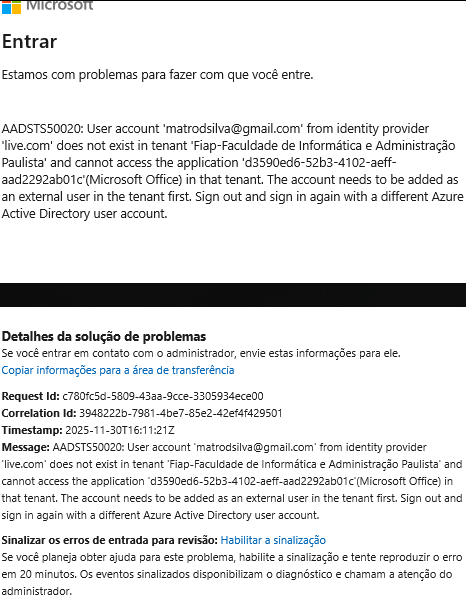Screen dimensions: 466x599
Task: Click the 'Se você entrar em contato' instruction line
Action: [x=201, y=353]
